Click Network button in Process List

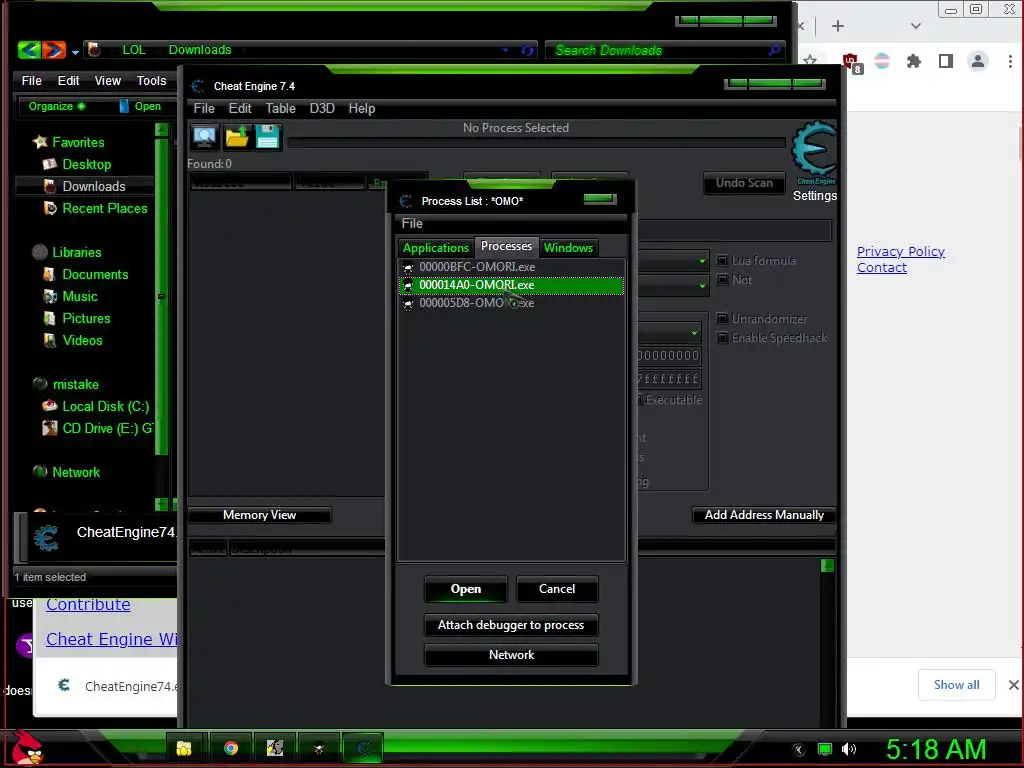point(511,655)
